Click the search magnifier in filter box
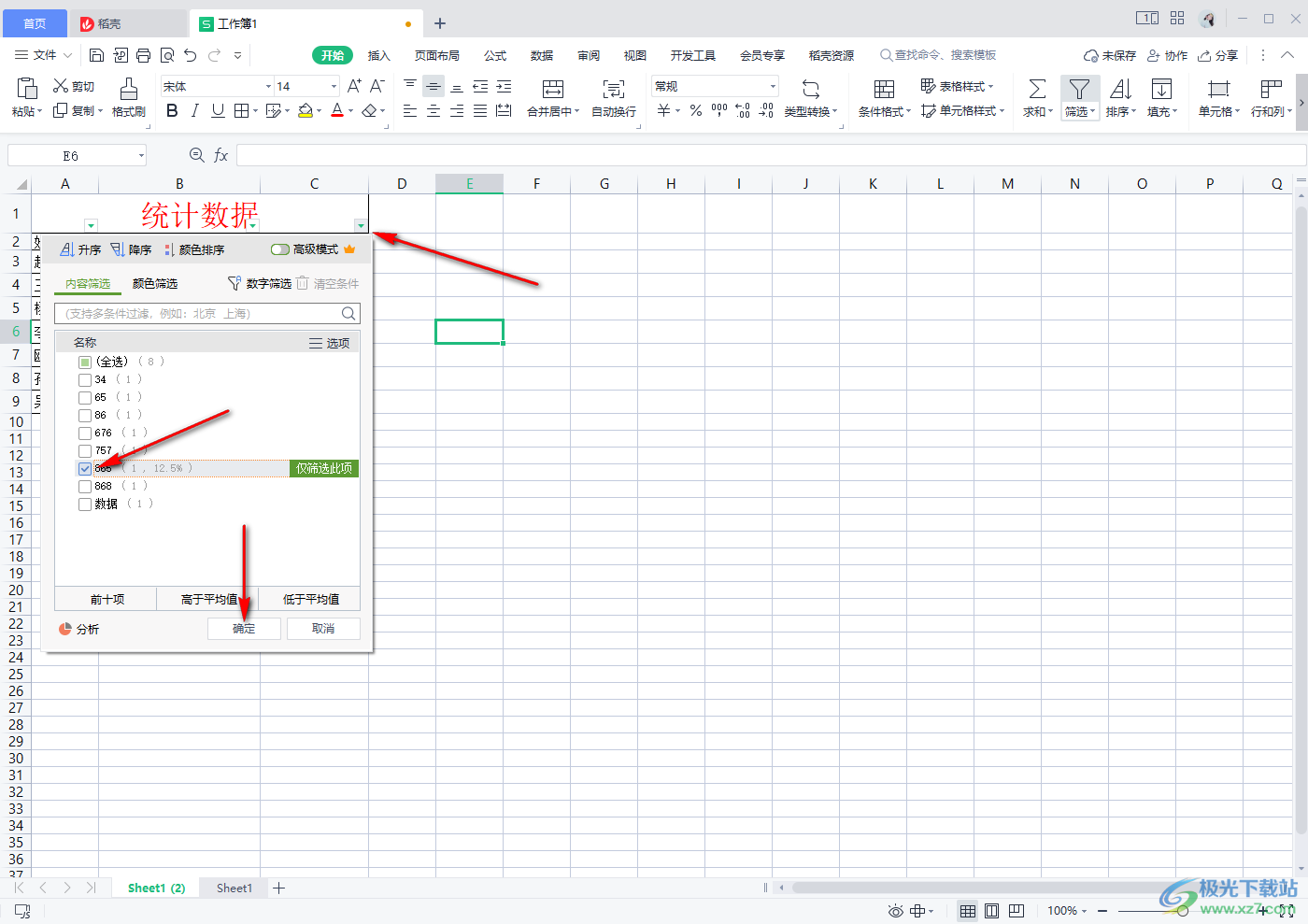Image resolution: width=1308 pixels, height=924 pixels. (348, 313)
